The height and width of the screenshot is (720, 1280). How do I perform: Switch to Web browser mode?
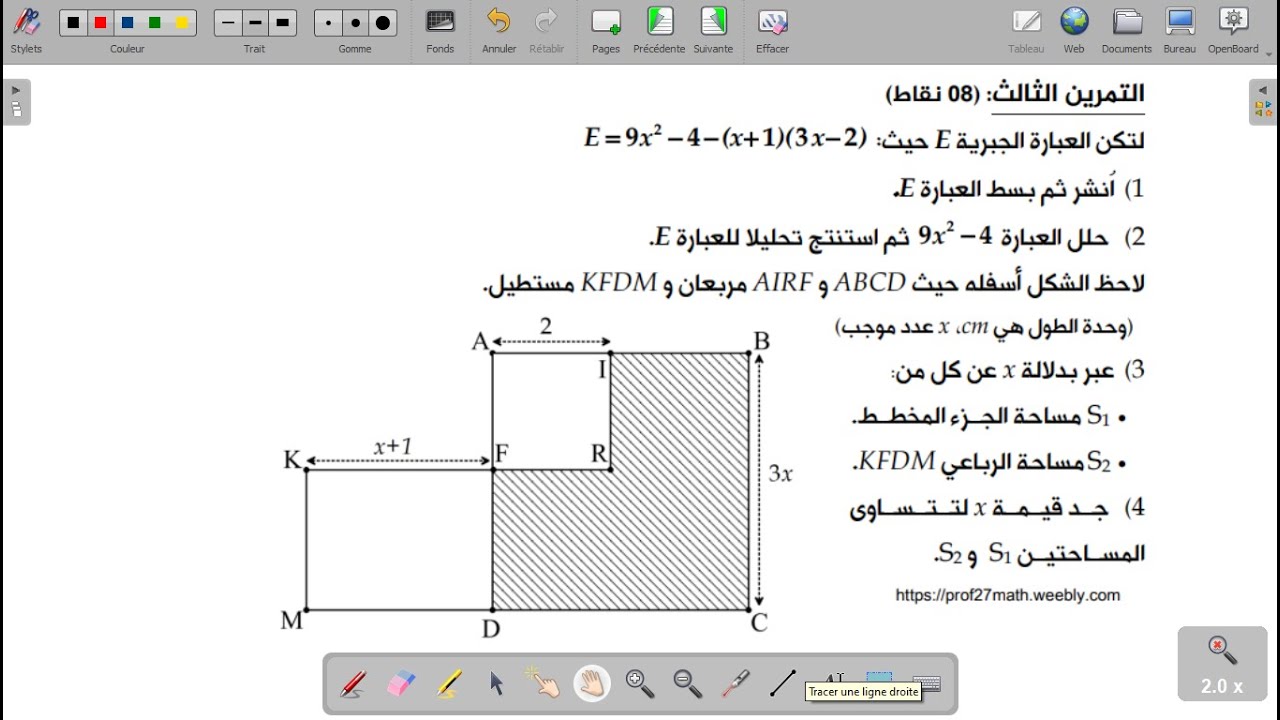click(x=1074, y=30)
